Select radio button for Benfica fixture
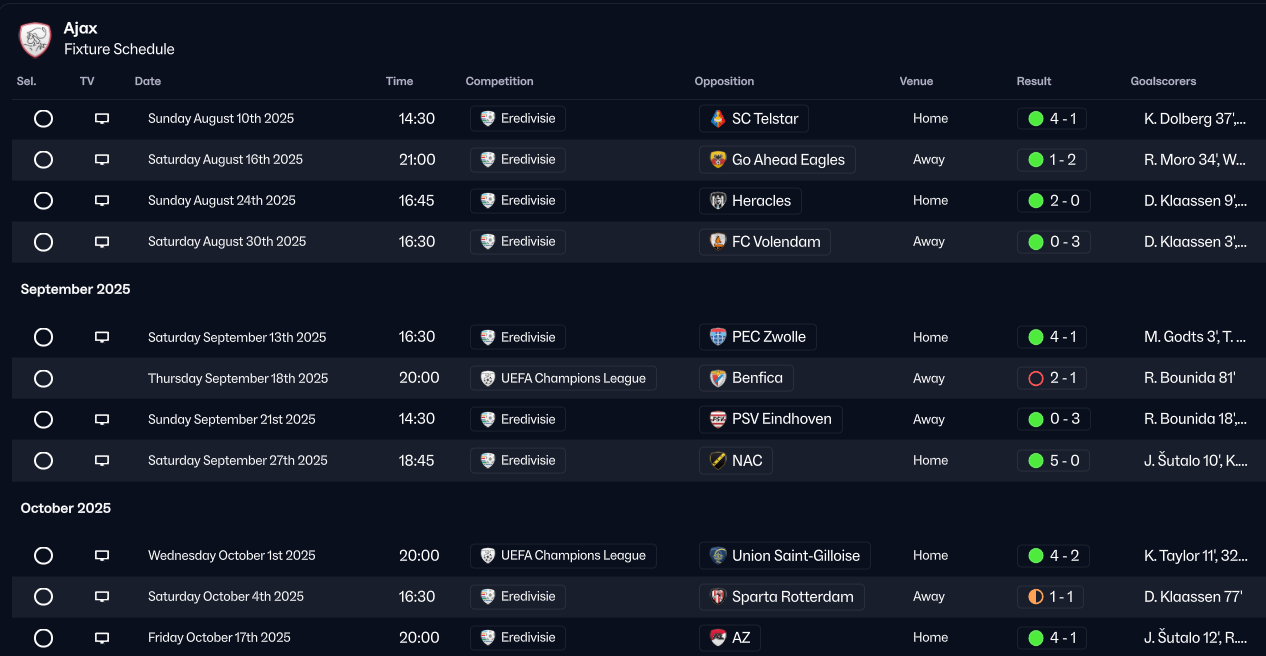 [x=43, y=379]
